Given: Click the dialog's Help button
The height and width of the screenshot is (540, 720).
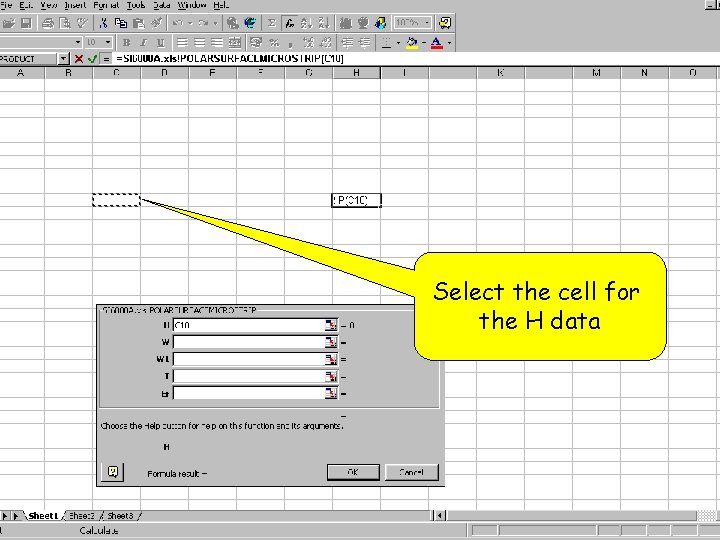Looking at the screenshot, I should [112, 472].
